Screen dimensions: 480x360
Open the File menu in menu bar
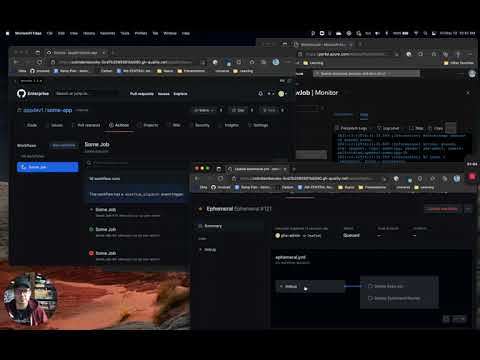point(49,33)
